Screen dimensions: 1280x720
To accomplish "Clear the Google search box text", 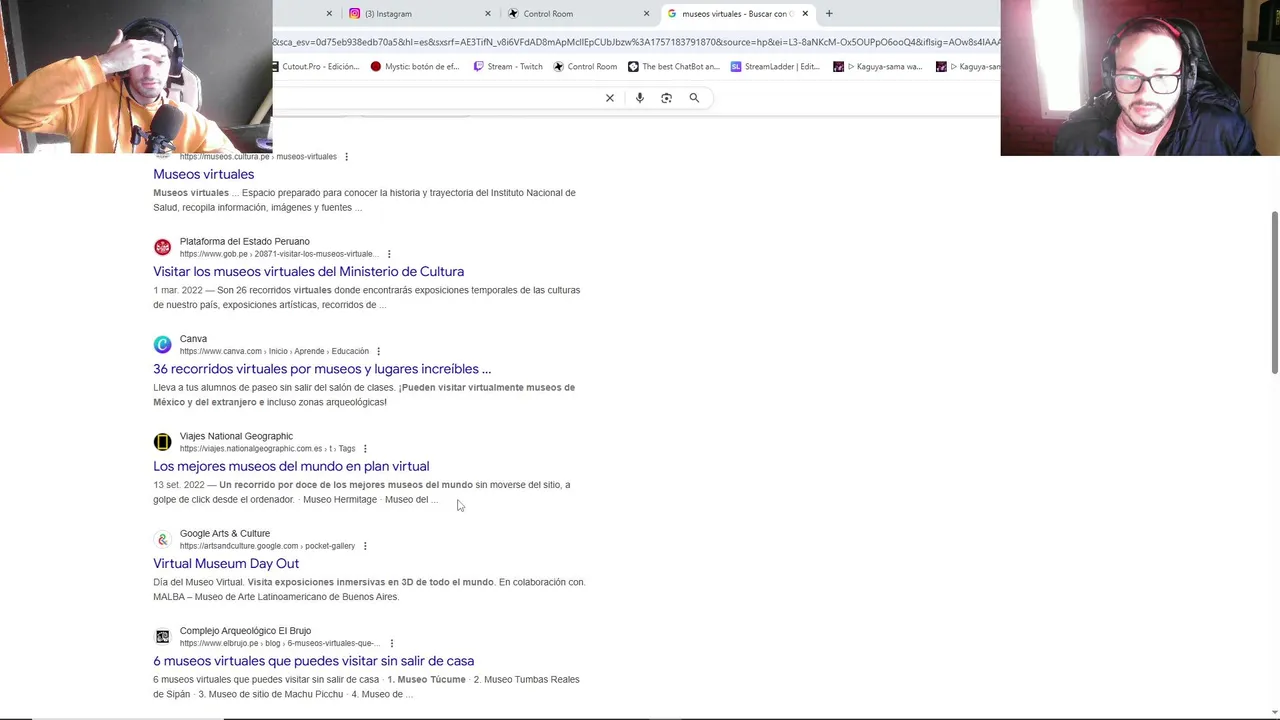I will tap(610, 98).
